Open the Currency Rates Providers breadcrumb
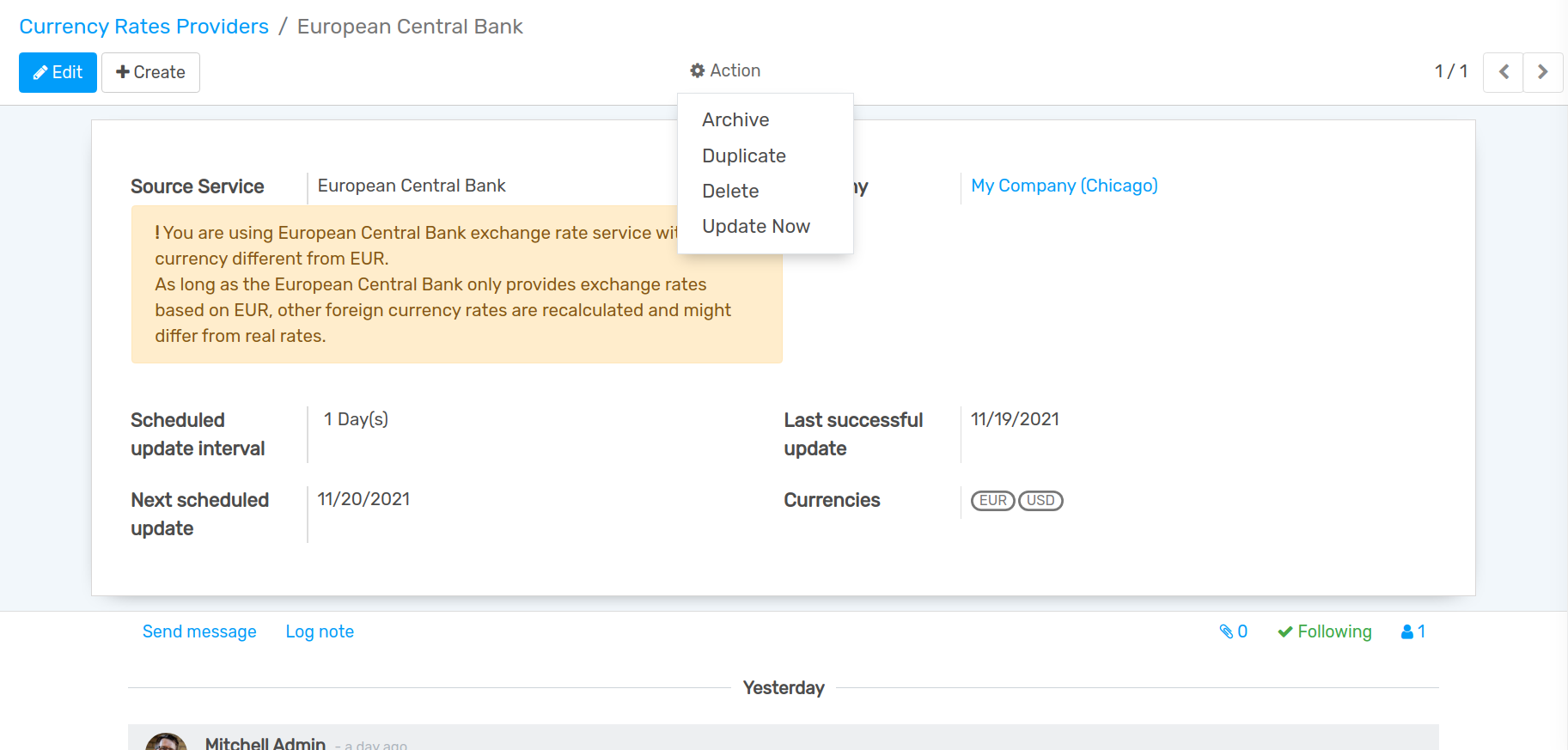Viewport: 1568px width, 750px height. pos(143,27)
